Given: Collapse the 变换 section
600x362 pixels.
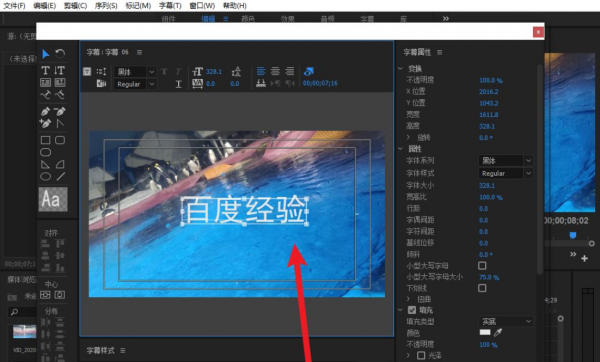Looking at the screenshot, I should coord(400,68).
